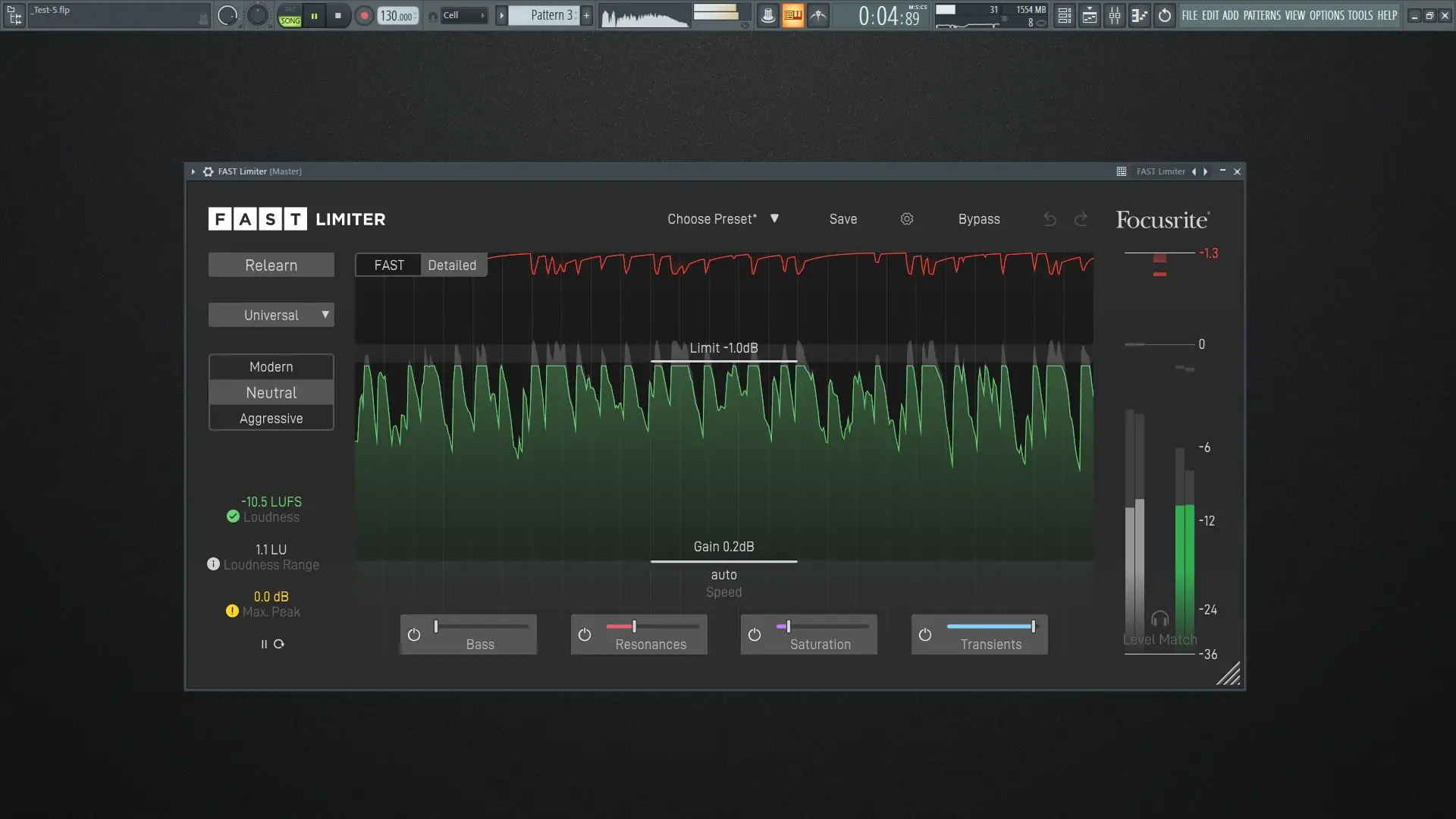Click the Save button in FAST Limiter
Screen dimensions: 1456x819
[x=843, y=219]
